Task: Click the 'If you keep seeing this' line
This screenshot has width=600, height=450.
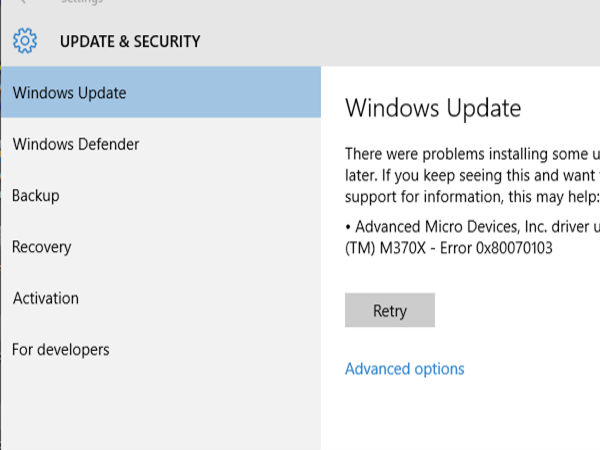Action: pos(470,174)
